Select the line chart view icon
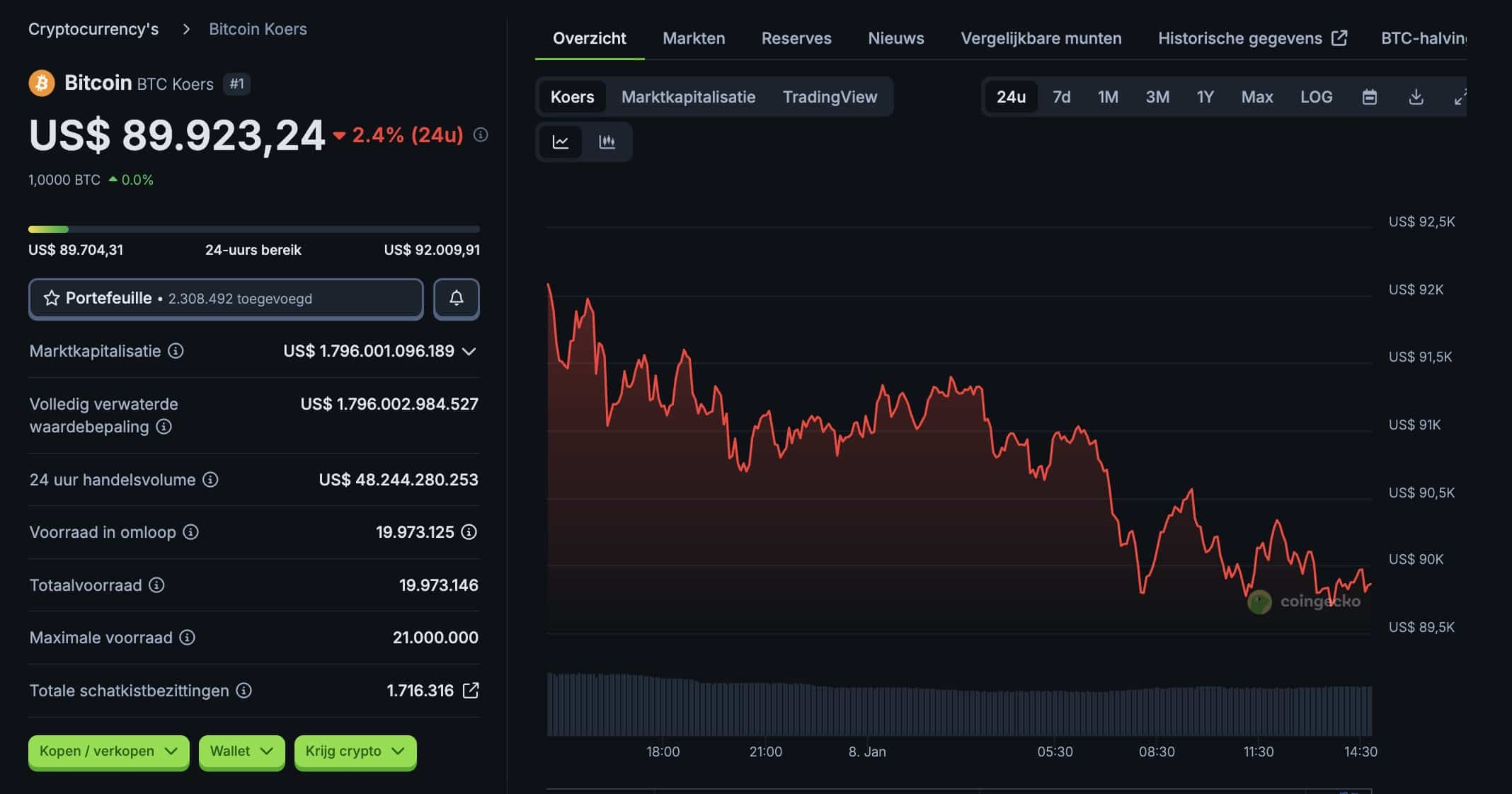This screenshot has height=794, width=1512. tap(560, 142)
